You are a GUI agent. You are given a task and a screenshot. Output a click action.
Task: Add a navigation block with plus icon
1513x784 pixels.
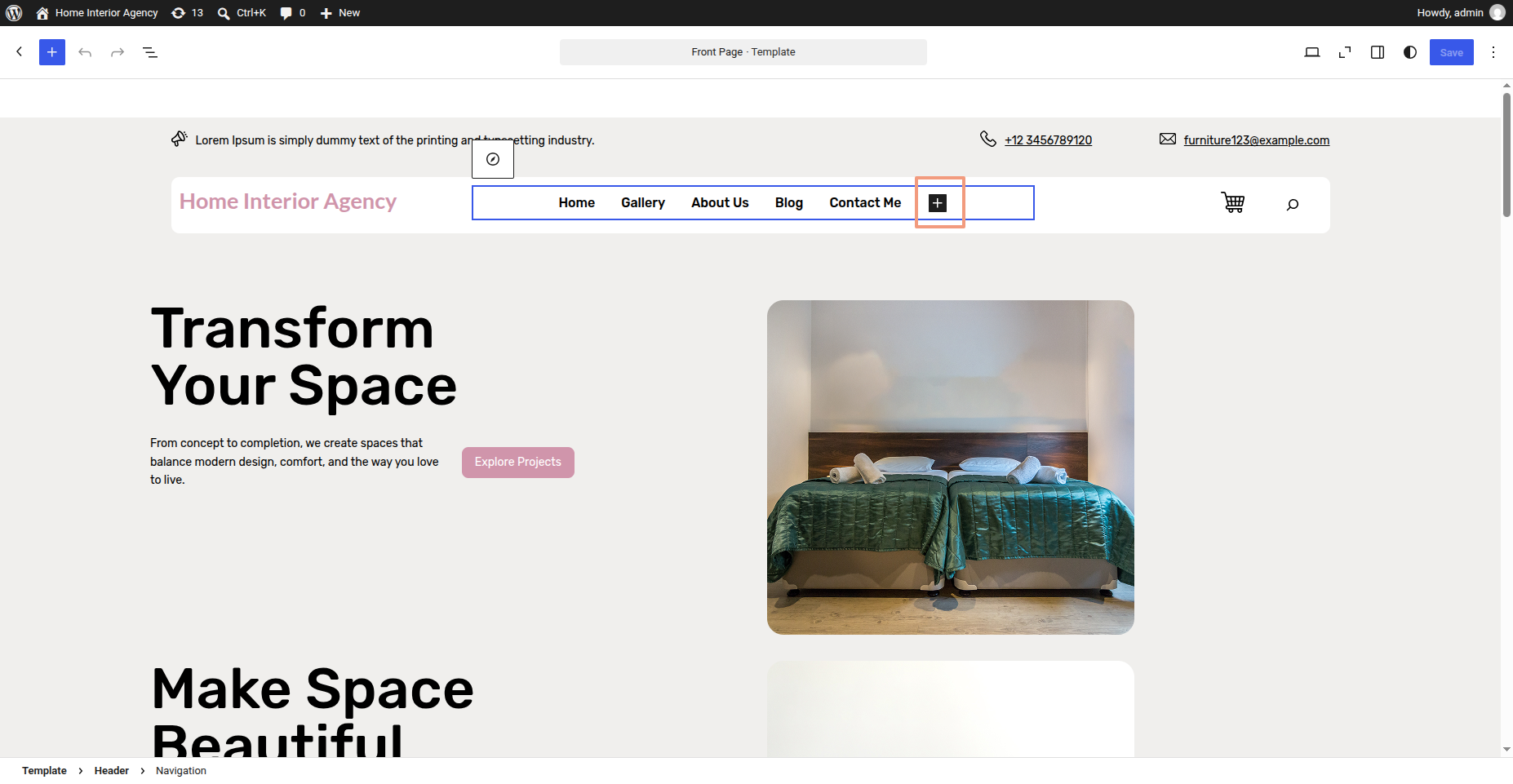point(938,202)
